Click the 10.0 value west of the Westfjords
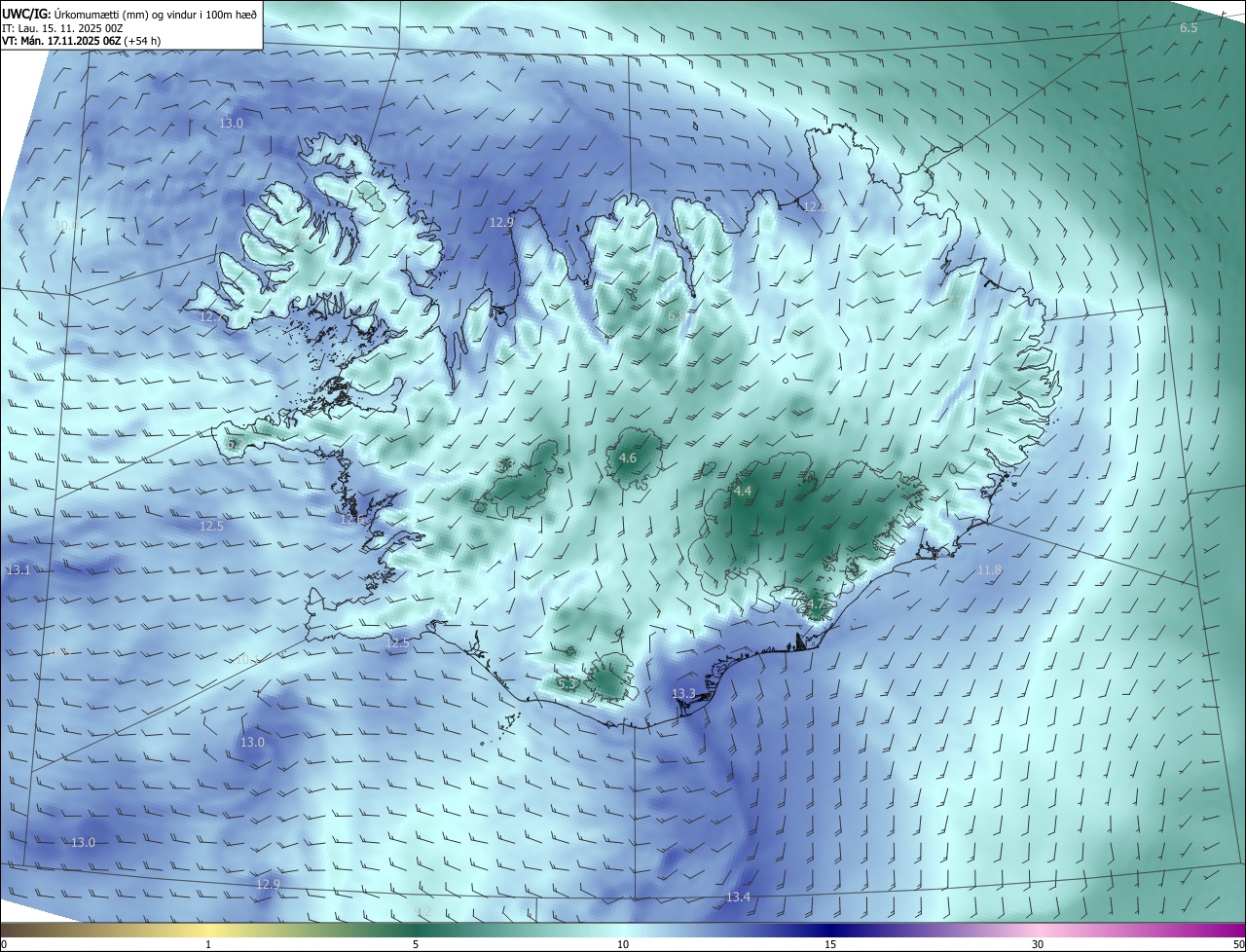1246x952 pixels. point(65,226)
